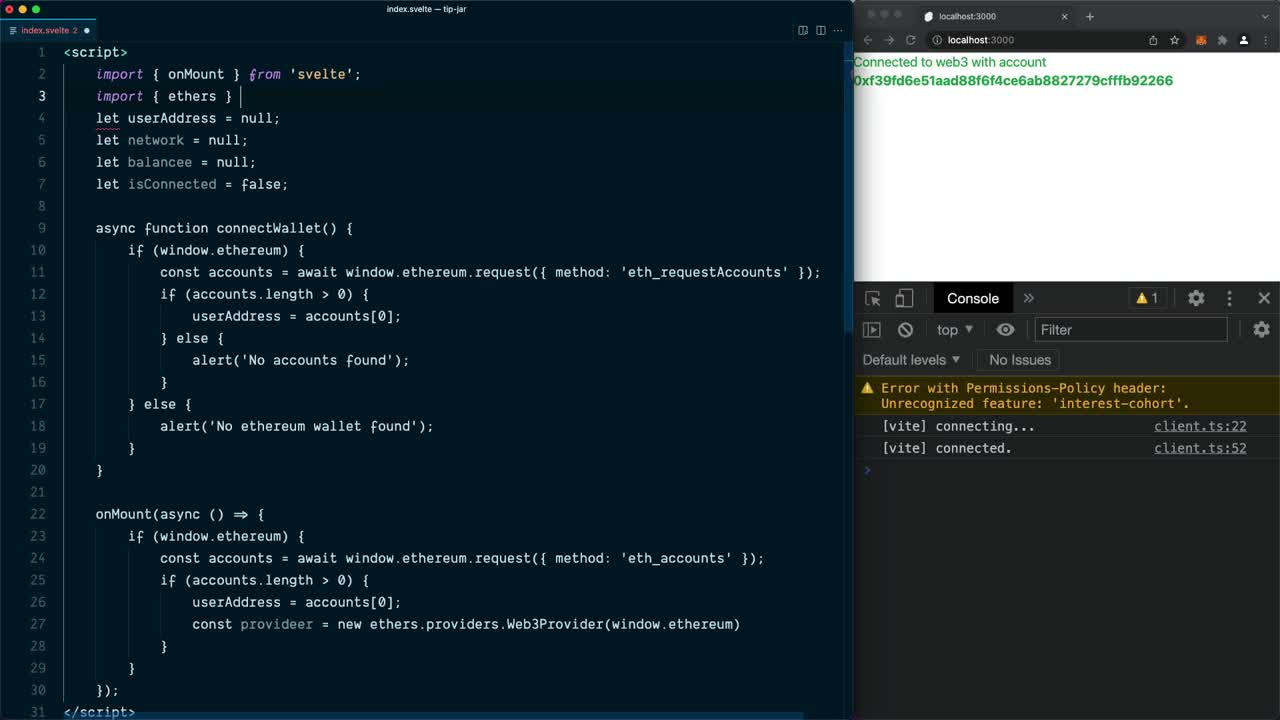Screen dimensions: 1280x720
Task: Open the client.ts:22 source link
Action: click(x=1200, y=426)
